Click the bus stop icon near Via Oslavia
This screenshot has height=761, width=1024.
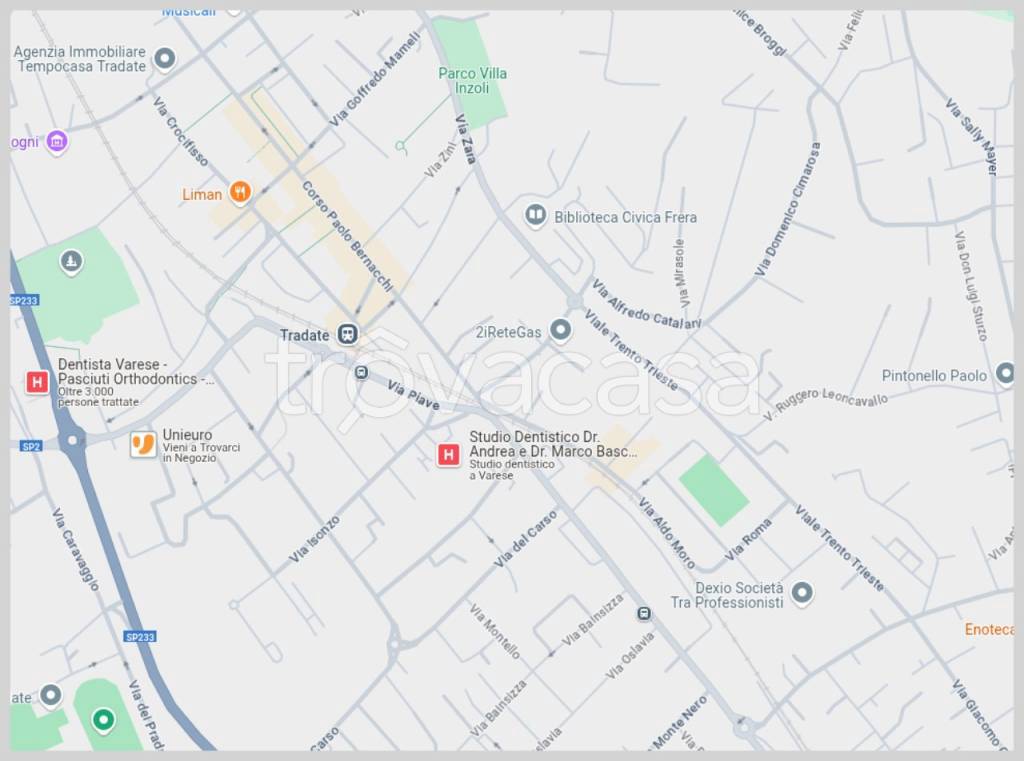(x=644, y=613)
